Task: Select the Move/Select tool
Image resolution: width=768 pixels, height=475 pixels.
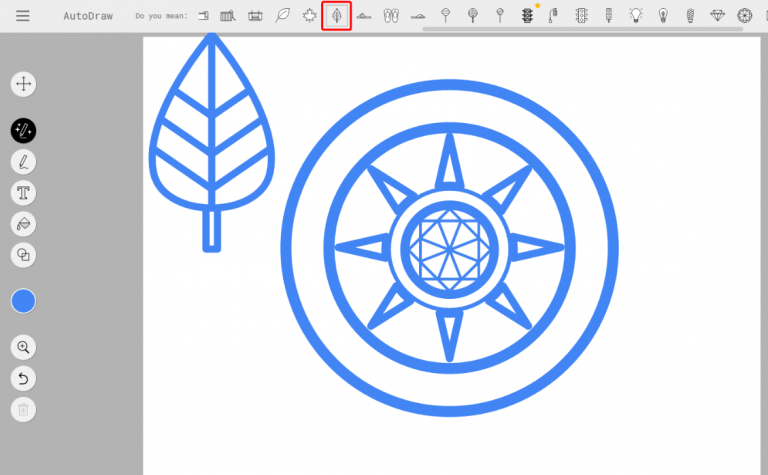Action: 23,84
